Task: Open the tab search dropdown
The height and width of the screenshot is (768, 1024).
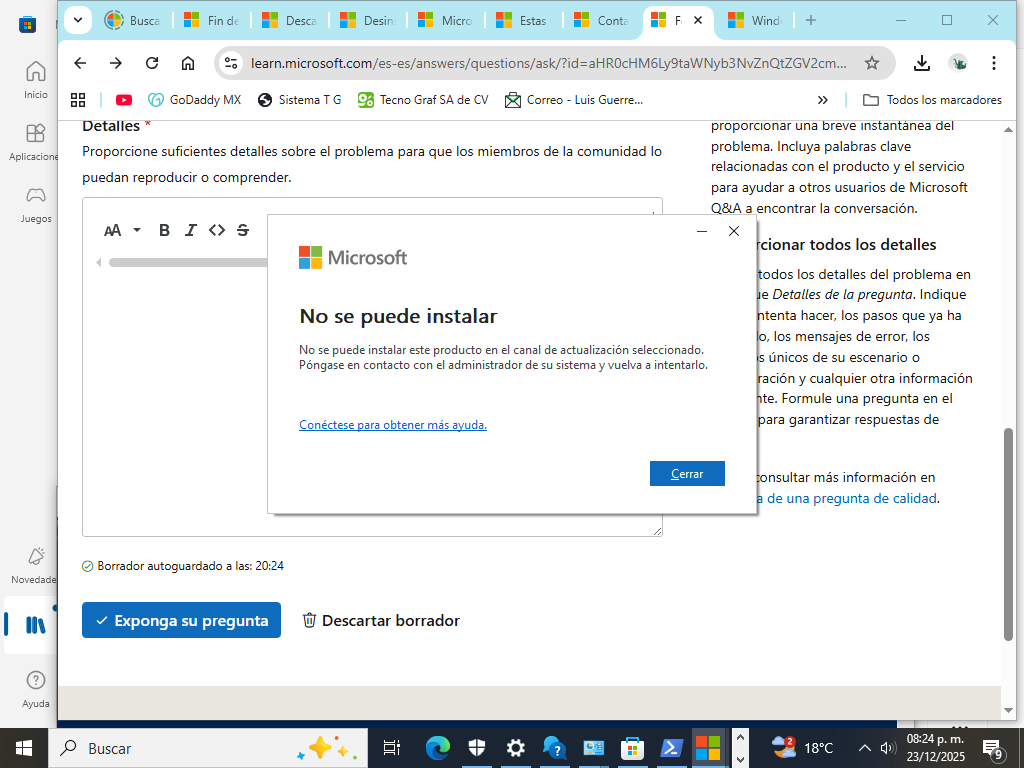Action: pyautogui.click(x=78, y=20)
